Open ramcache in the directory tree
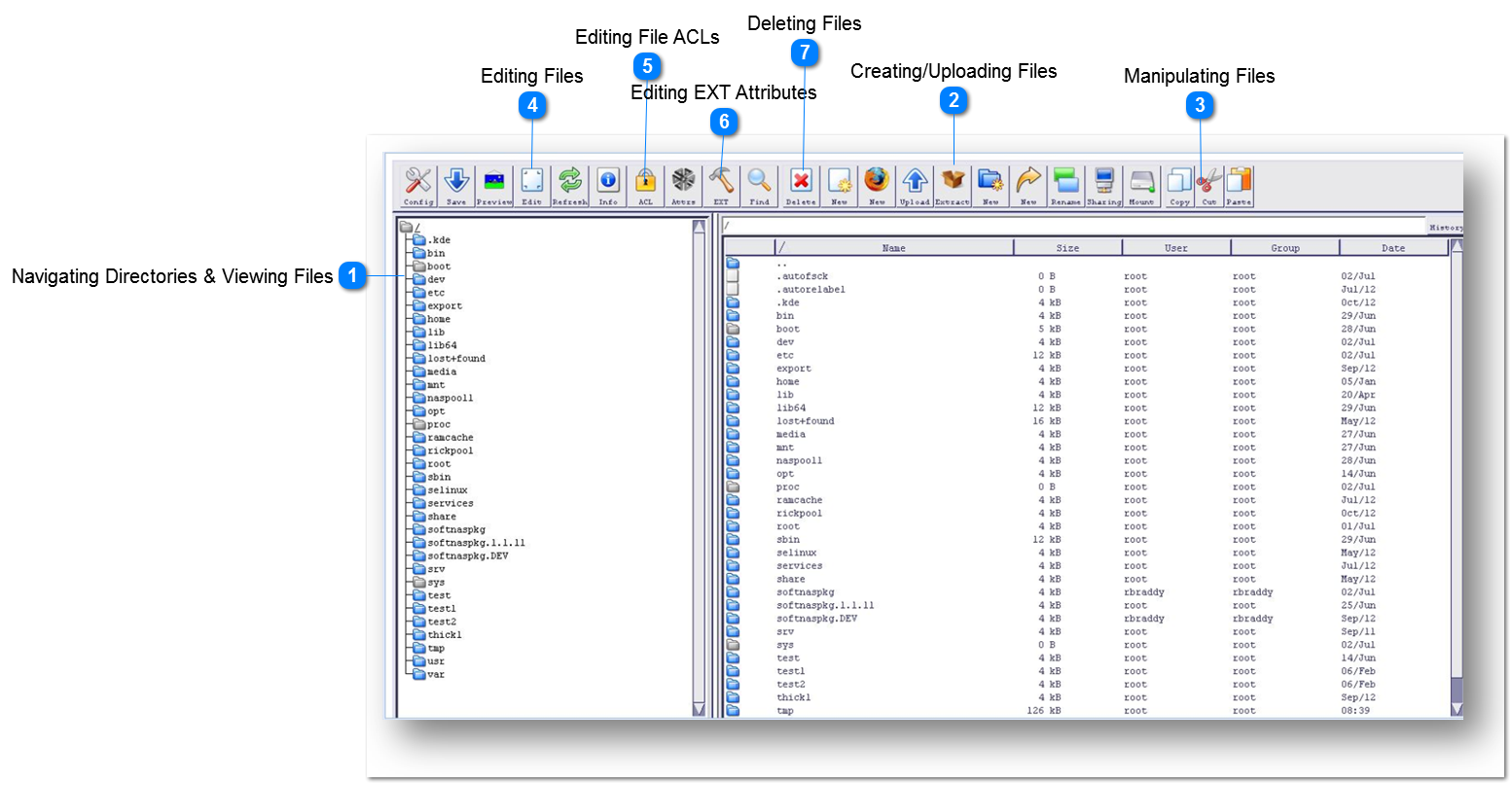Image resolution: width=1512 pixels, height=785 pixels. click(x=443, y=438)
